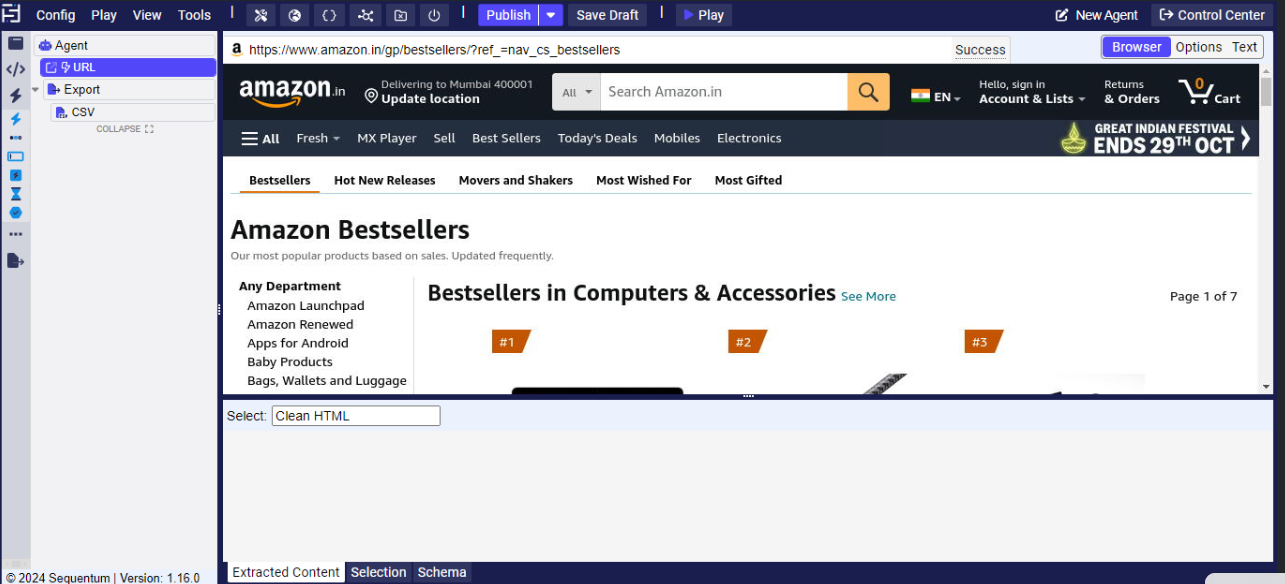The image size is (1285, 584).
Task: Expand the Account & Lists menu
Action: tap(1032, 99)
